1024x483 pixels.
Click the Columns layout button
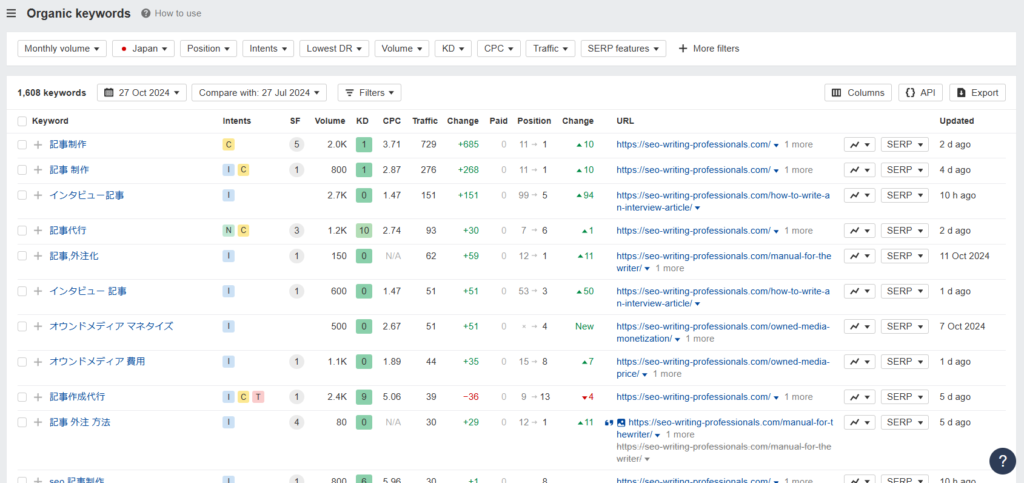(858, 93)
